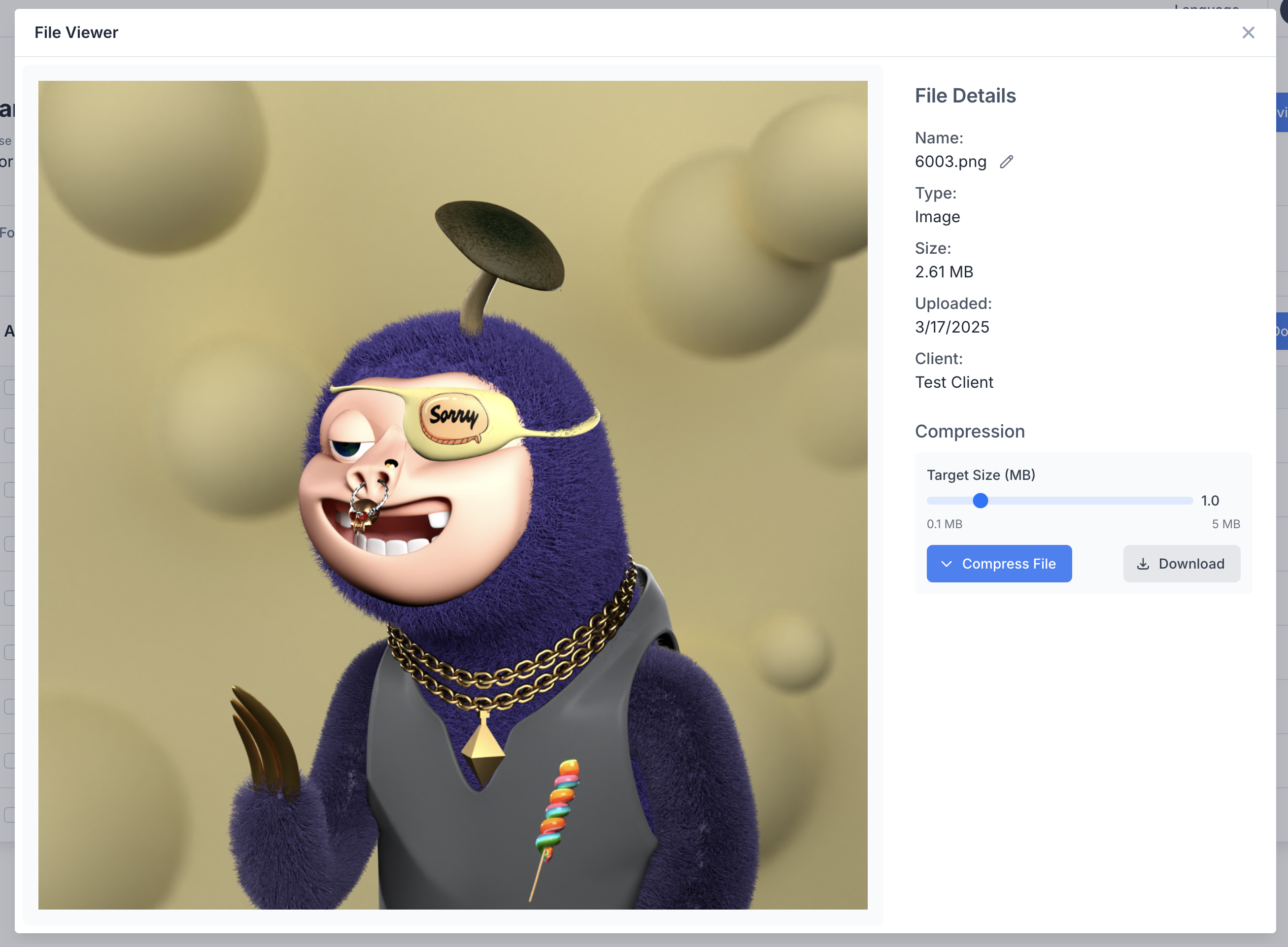Click the File Details heading
Viewport: 1288px width, 947px height.
(965, 96)
